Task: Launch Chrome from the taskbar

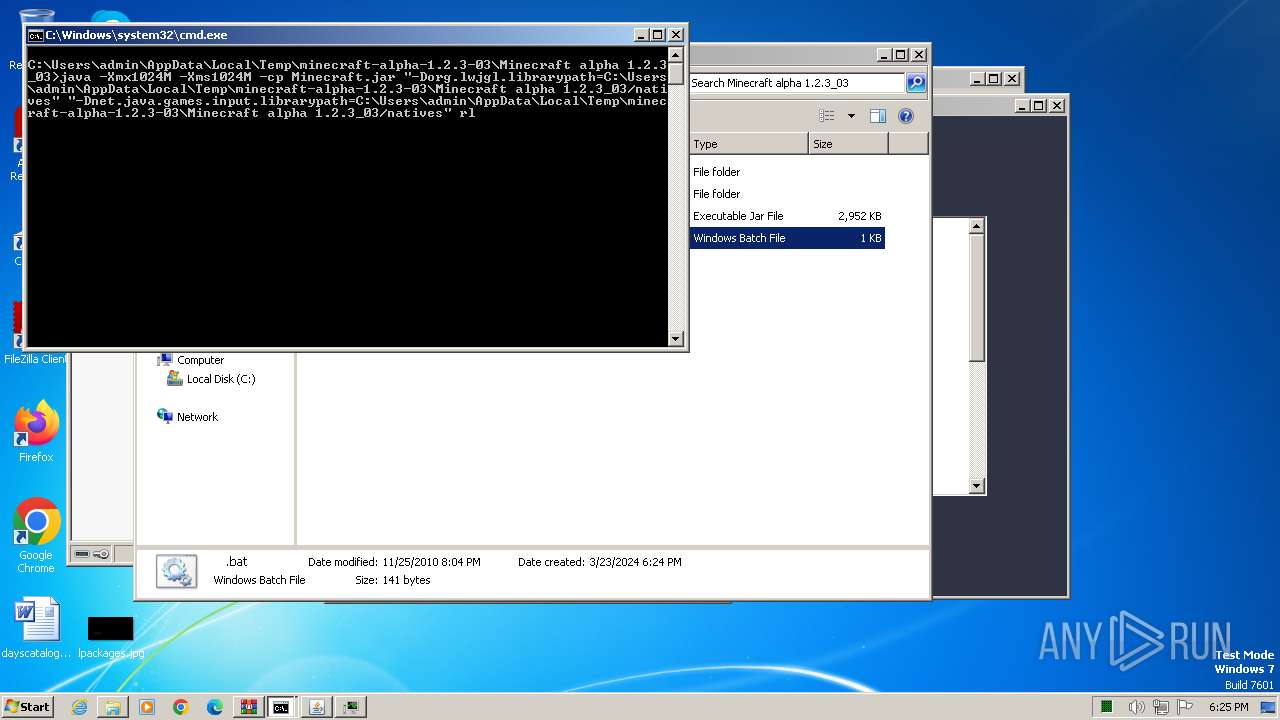Action: pos(181,707)
